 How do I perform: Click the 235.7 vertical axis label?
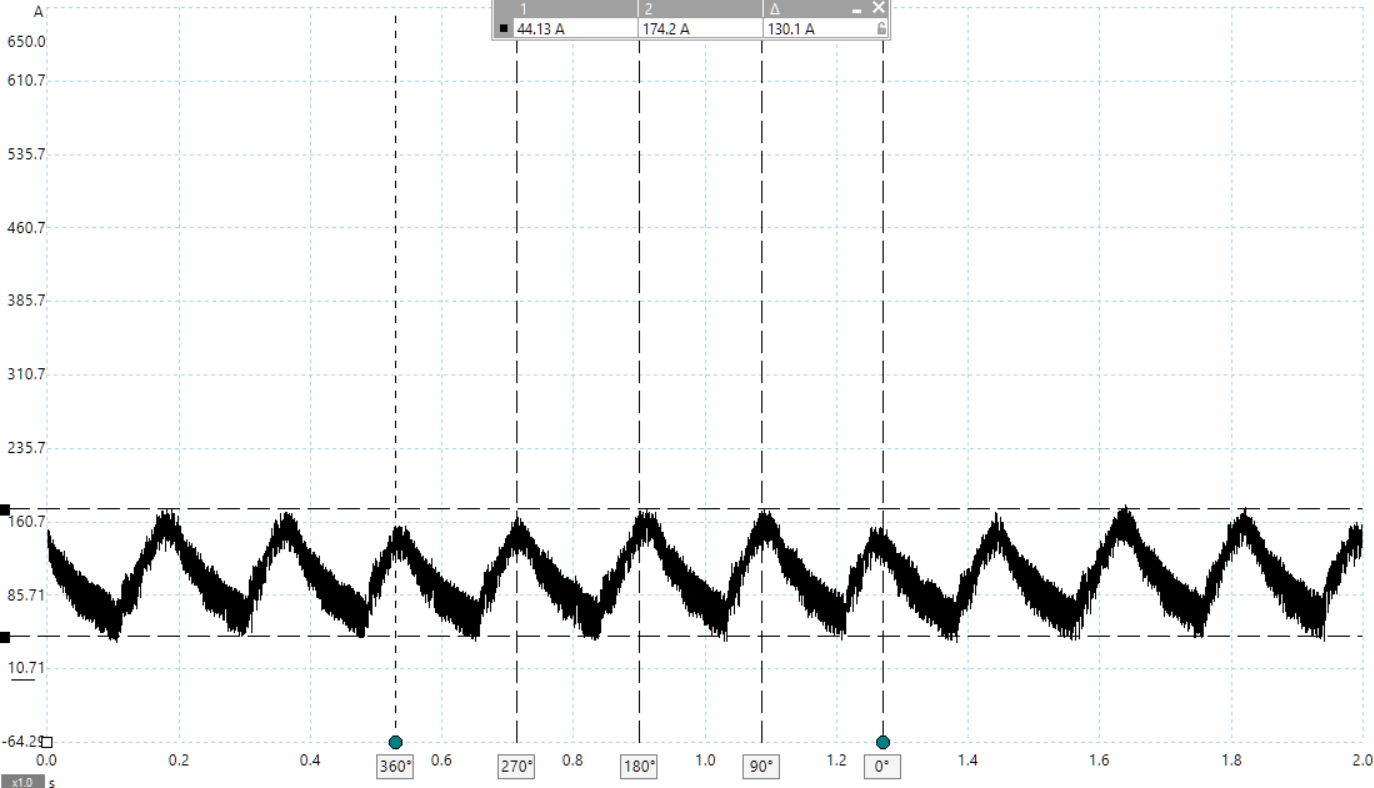coord(27,447)
